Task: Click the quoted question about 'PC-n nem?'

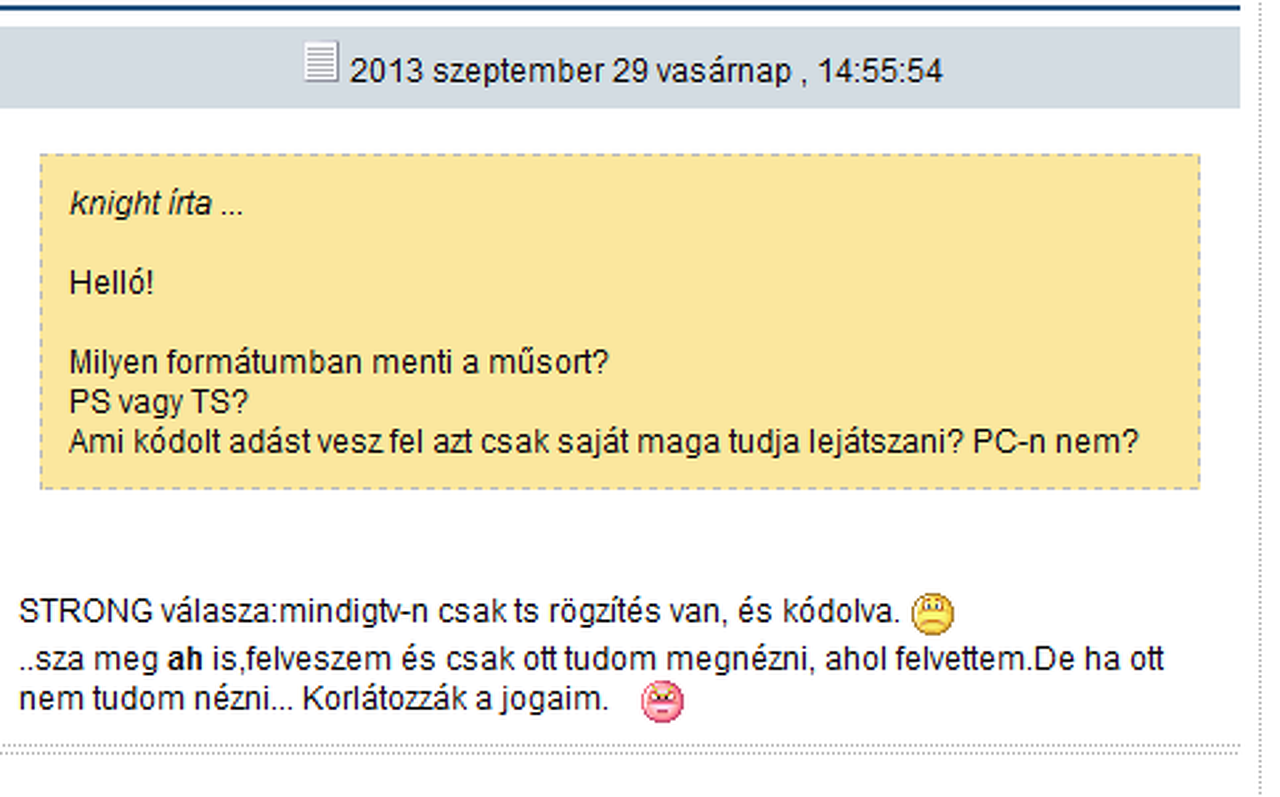Action: pyautogui.click(x=604, y=441)
